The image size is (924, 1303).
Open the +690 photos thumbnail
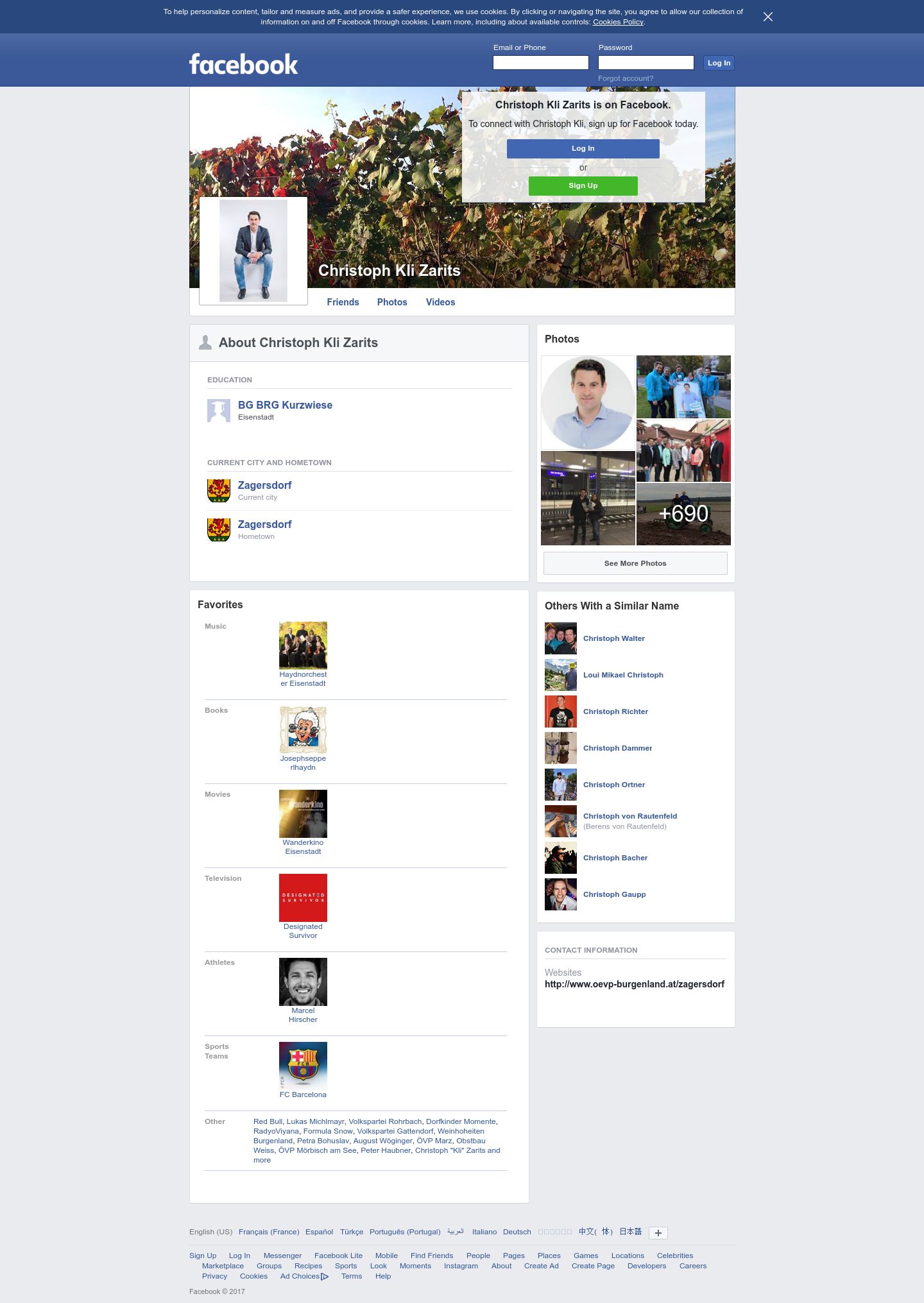[683, 514]
